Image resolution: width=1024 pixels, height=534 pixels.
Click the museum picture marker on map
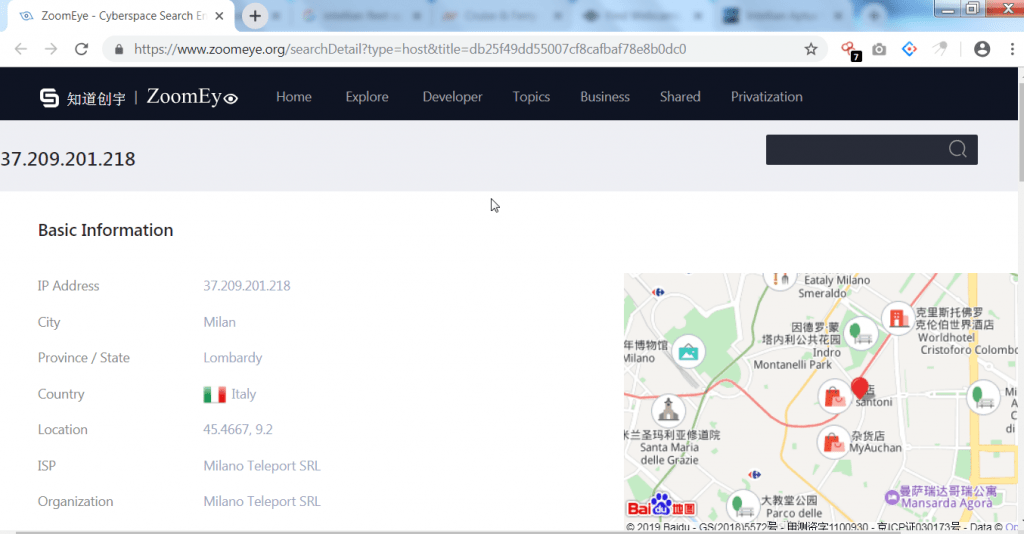point(688,353)
